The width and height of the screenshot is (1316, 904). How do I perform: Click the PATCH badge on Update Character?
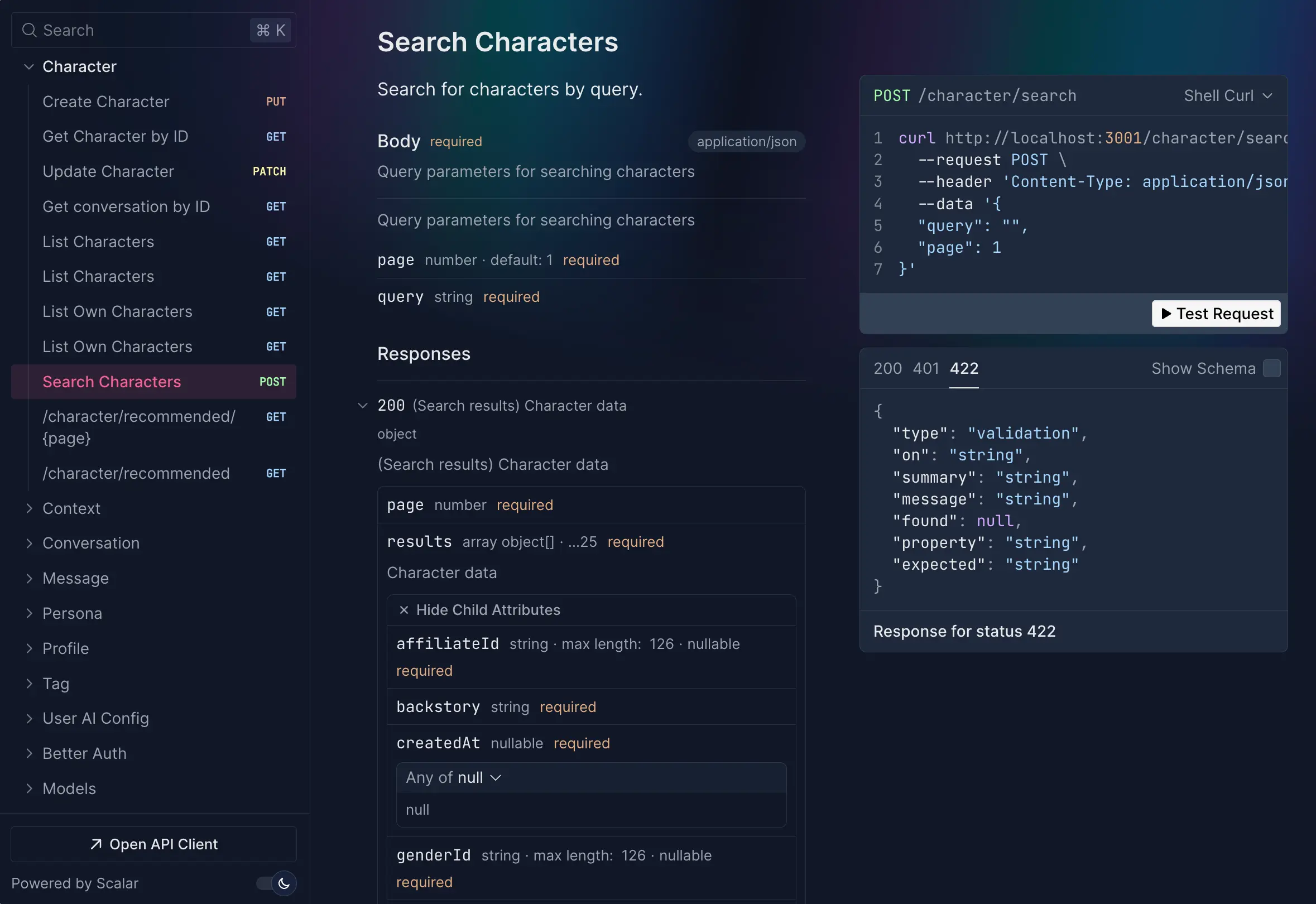[269, 172]
